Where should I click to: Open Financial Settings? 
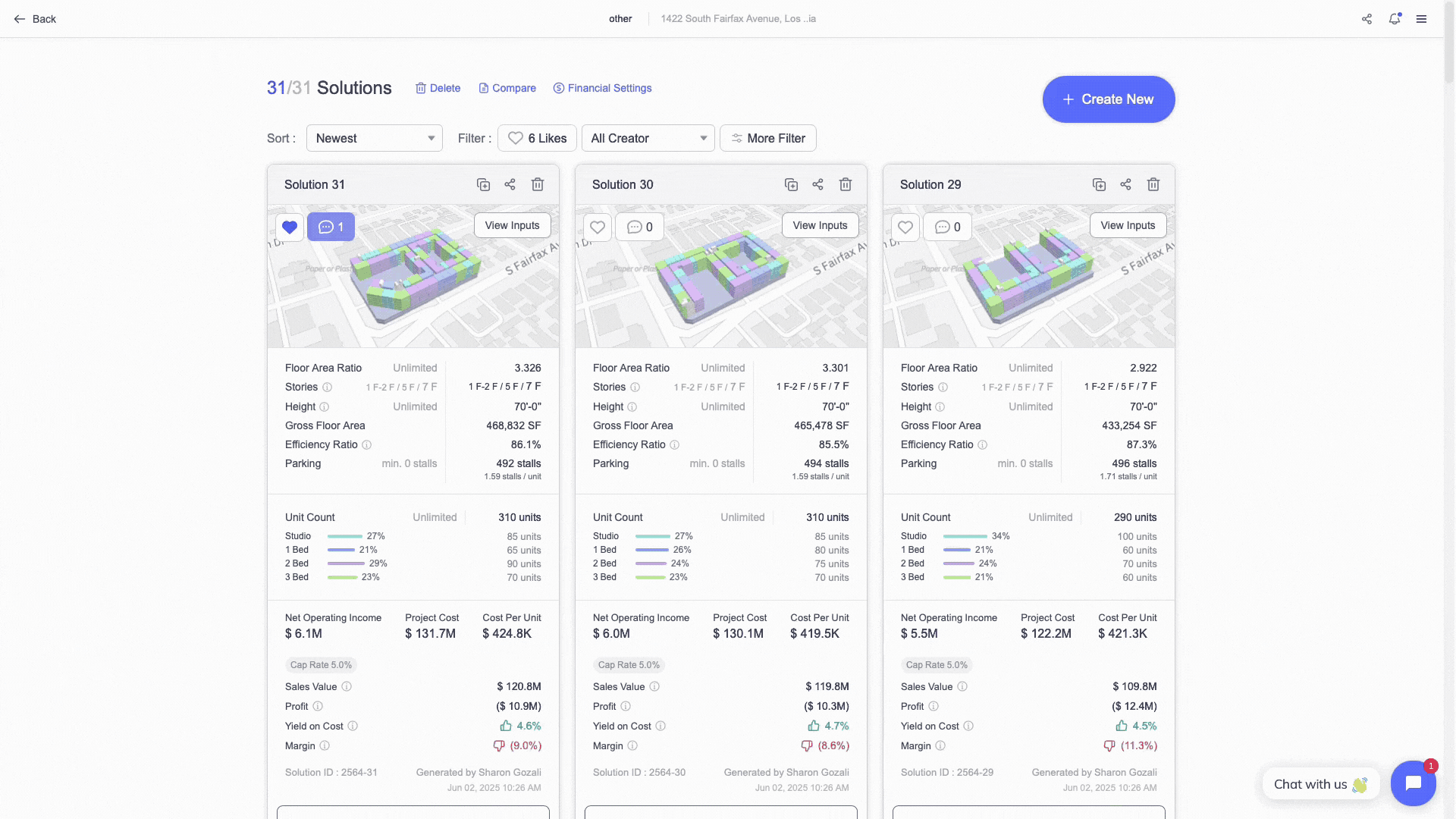click(x=602, y=88)
